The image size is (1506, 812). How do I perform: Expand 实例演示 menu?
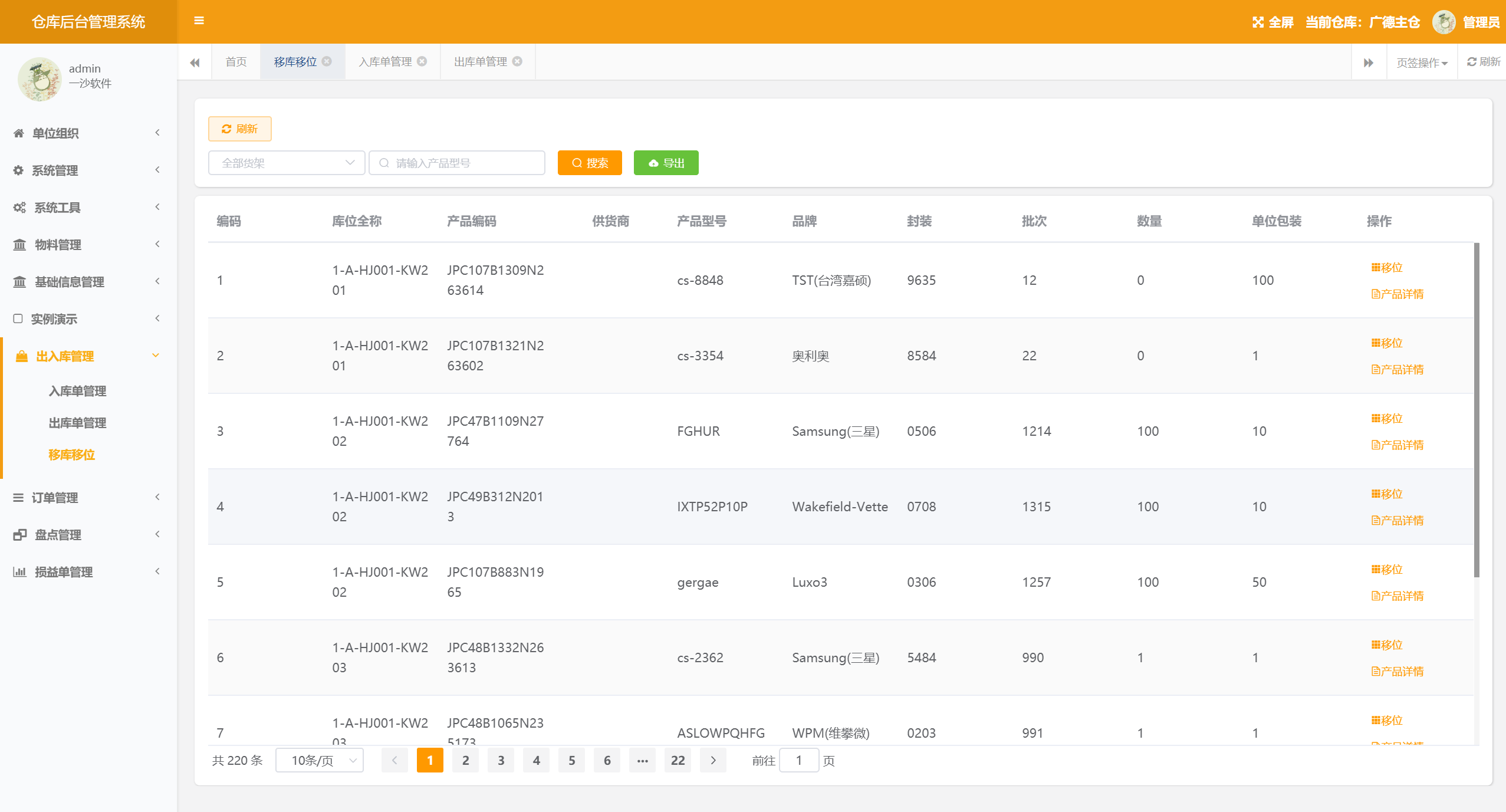tap(88, 319)
